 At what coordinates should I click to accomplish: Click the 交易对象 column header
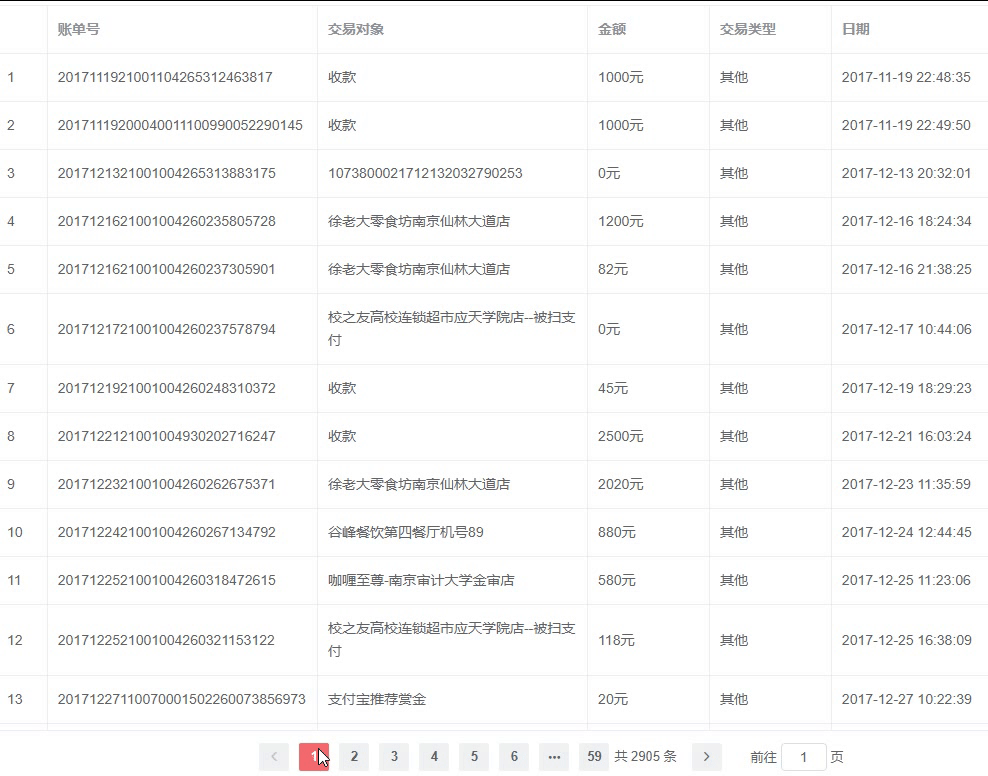click(351, 29)
